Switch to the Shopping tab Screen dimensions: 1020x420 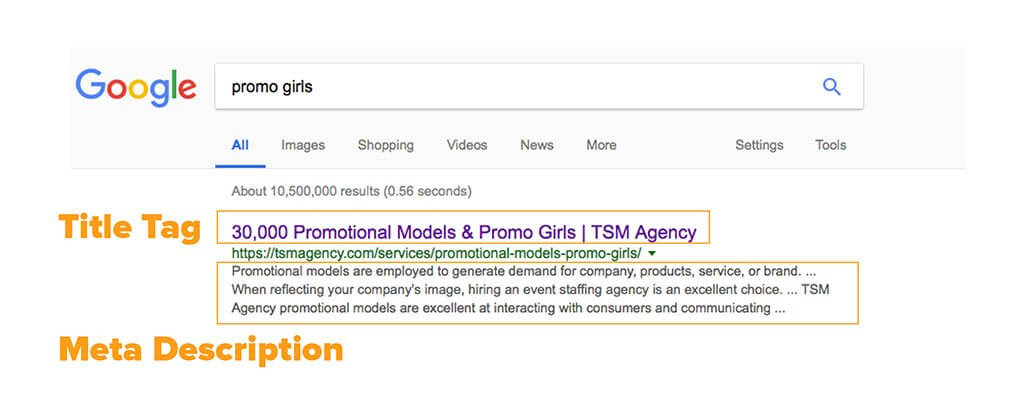coord(386,145)
